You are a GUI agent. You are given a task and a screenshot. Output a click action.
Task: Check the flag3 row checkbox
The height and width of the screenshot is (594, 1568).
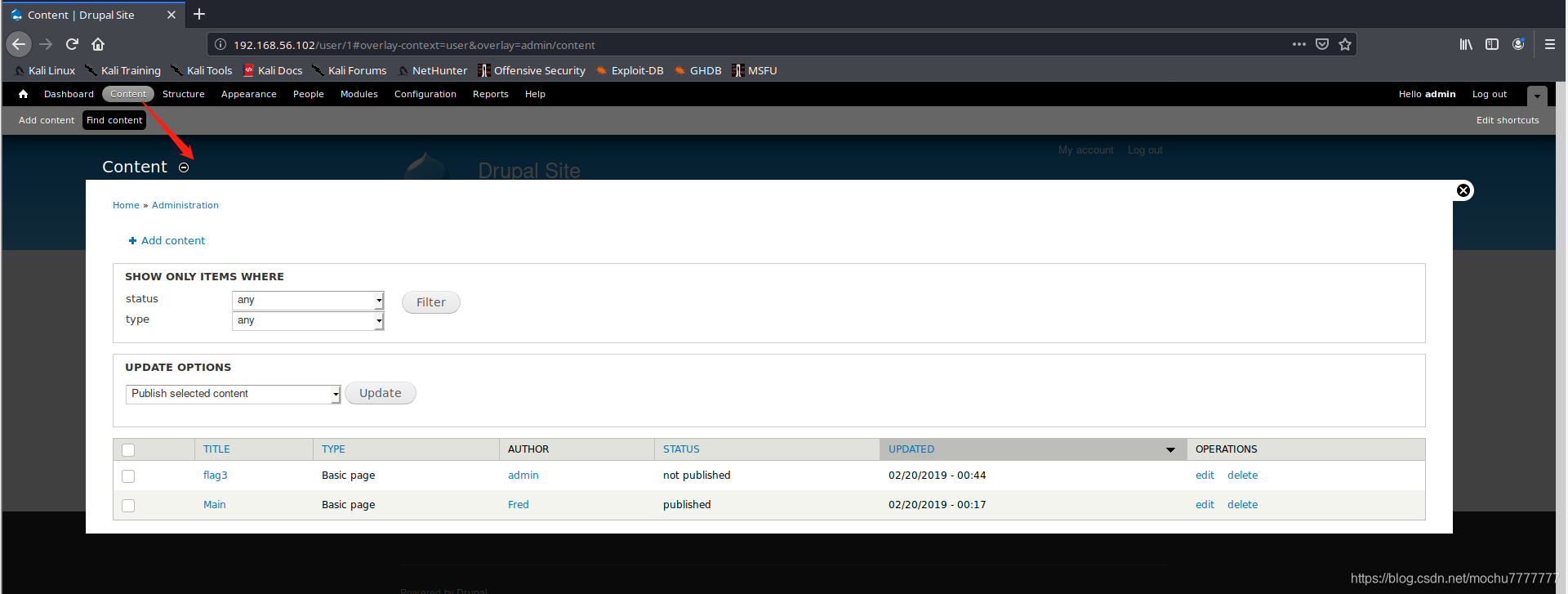128,476
